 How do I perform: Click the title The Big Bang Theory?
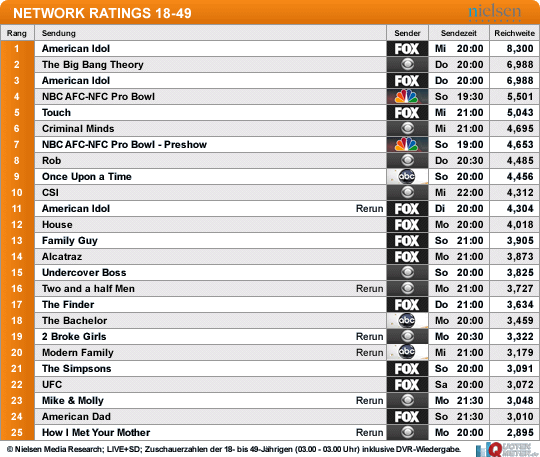click(x=93, y=65)
